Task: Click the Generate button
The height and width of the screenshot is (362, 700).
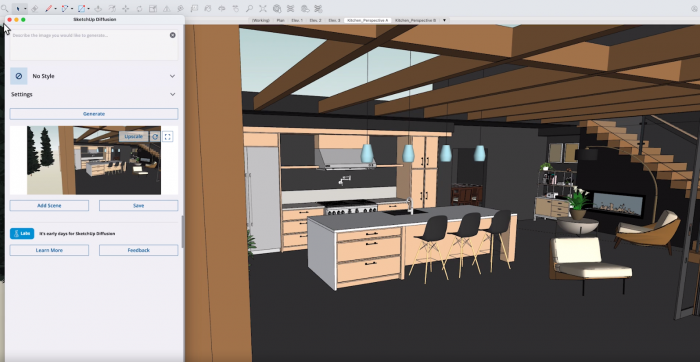Action: [94, 114]
